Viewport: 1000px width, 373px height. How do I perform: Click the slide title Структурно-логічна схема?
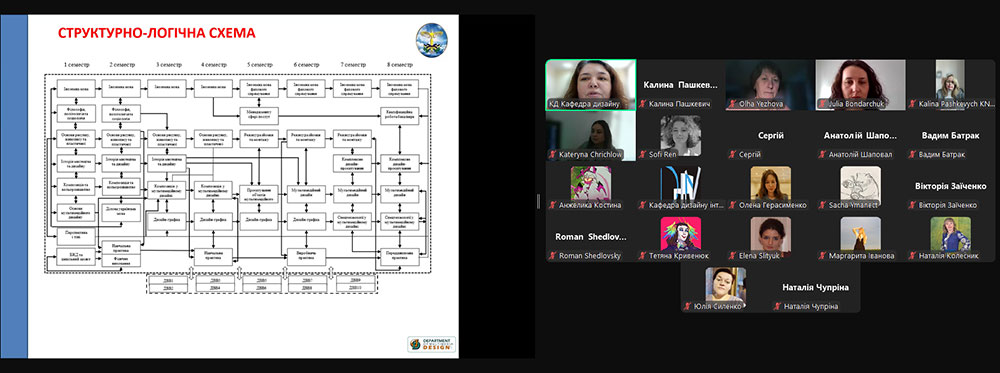(157, 33)
